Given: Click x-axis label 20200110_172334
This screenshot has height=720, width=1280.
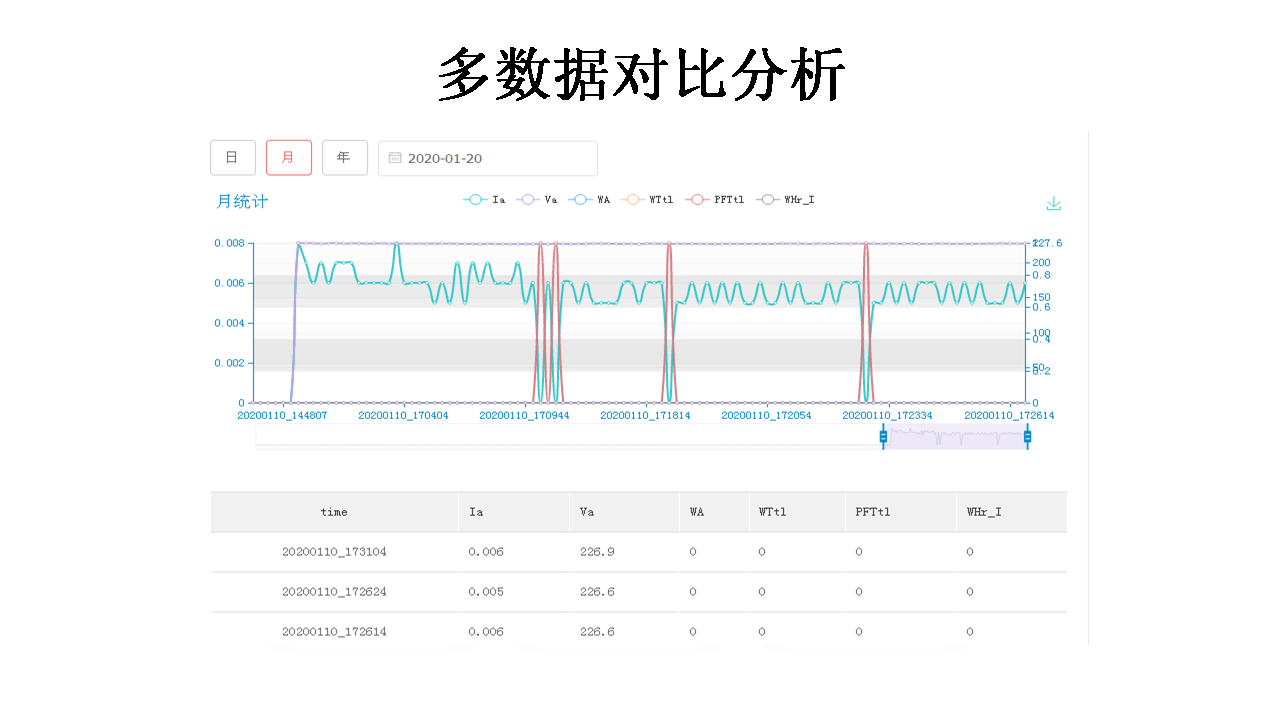Looking at the screenshot, I should click(x=887, y=415).
